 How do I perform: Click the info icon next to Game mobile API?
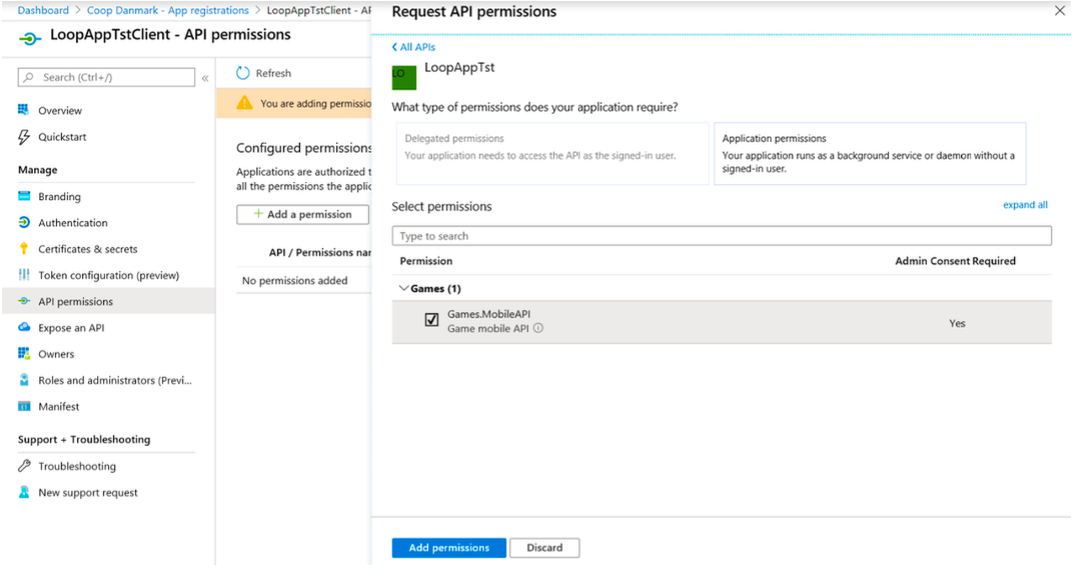[x=538, y=328]
